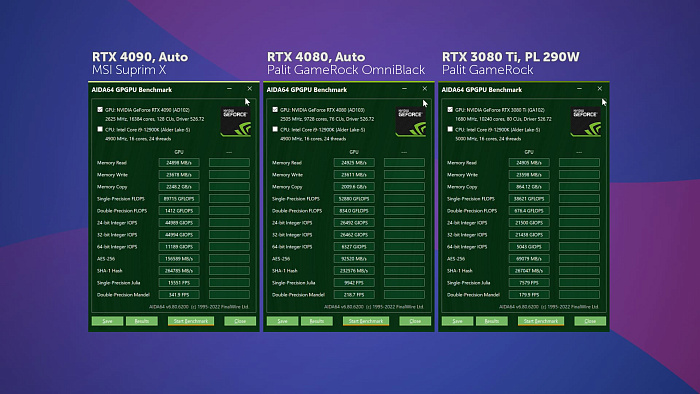Image resolution: width=700 pixels, height=394 pixels.
Task: Save results in the RTX 3080 Ti window
Action: 458,321
